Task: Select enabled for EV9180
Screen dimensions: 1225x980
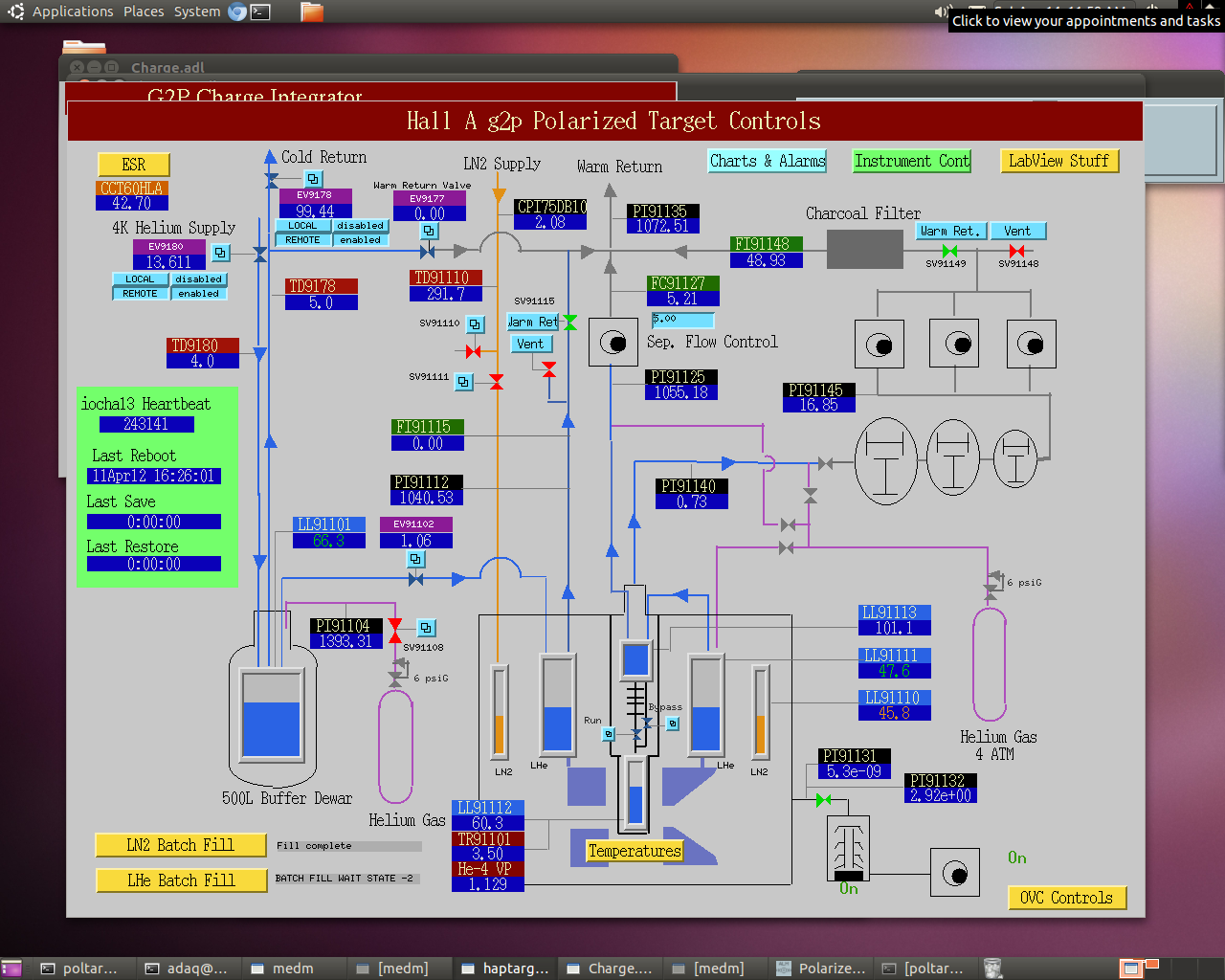Action: coord(199,294)
